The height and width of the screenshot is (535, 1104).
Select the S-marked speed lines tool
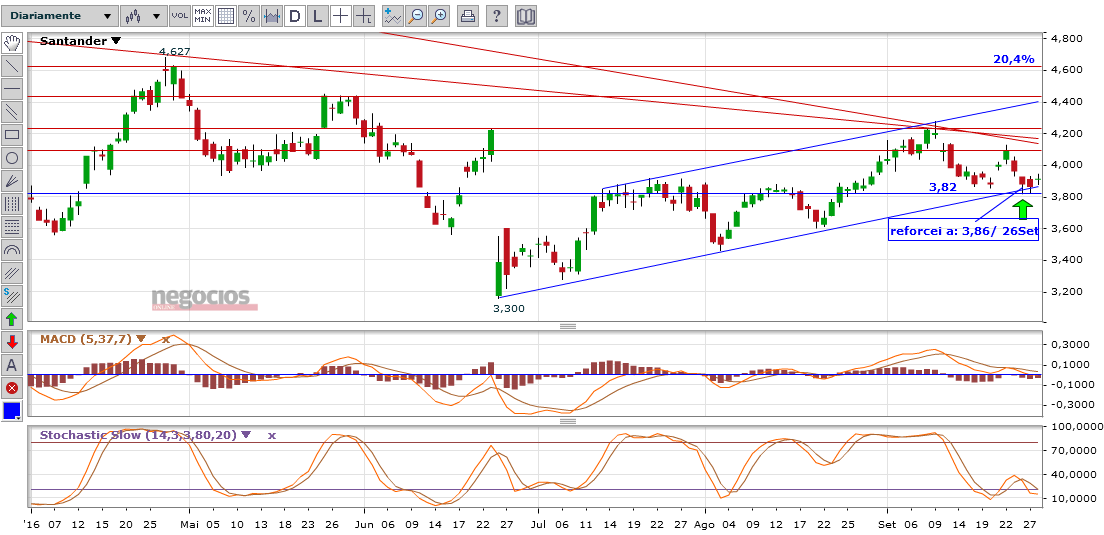click(11, 296)
